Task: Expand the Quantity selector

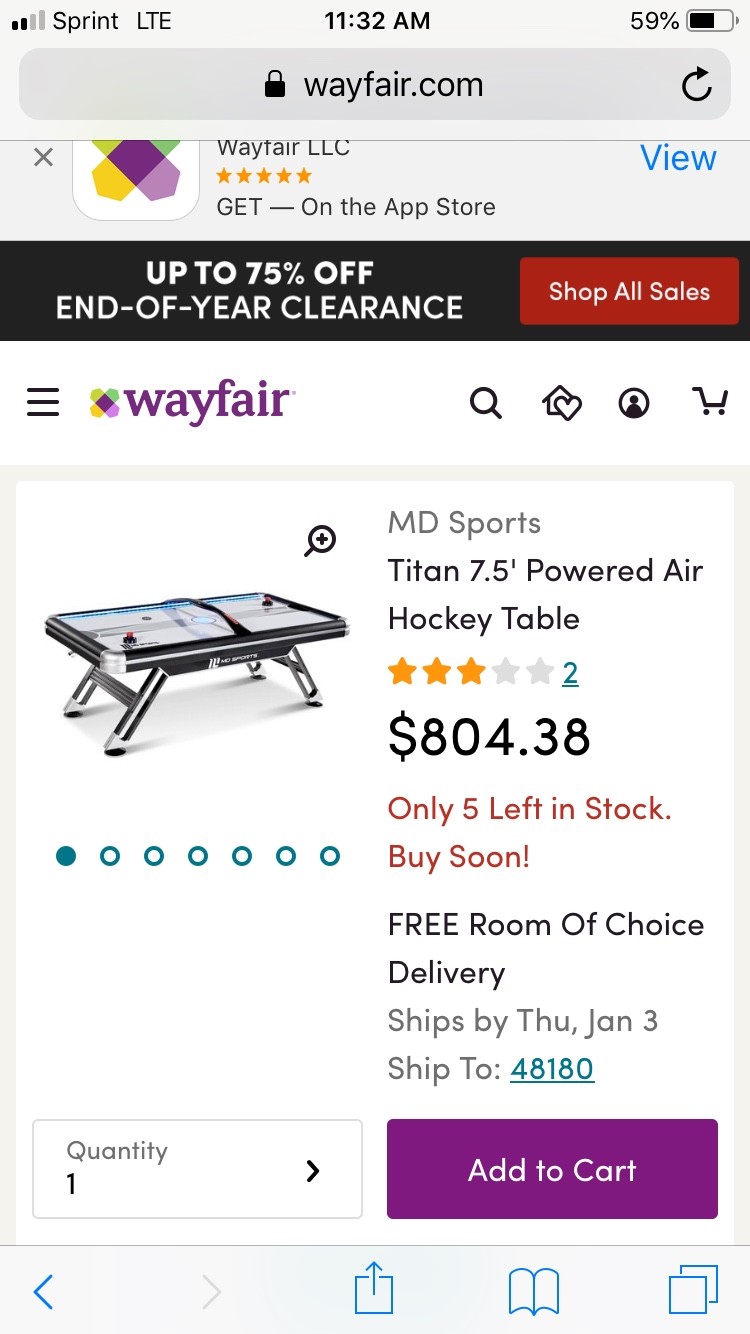Action: click(x=197, y=1168)
